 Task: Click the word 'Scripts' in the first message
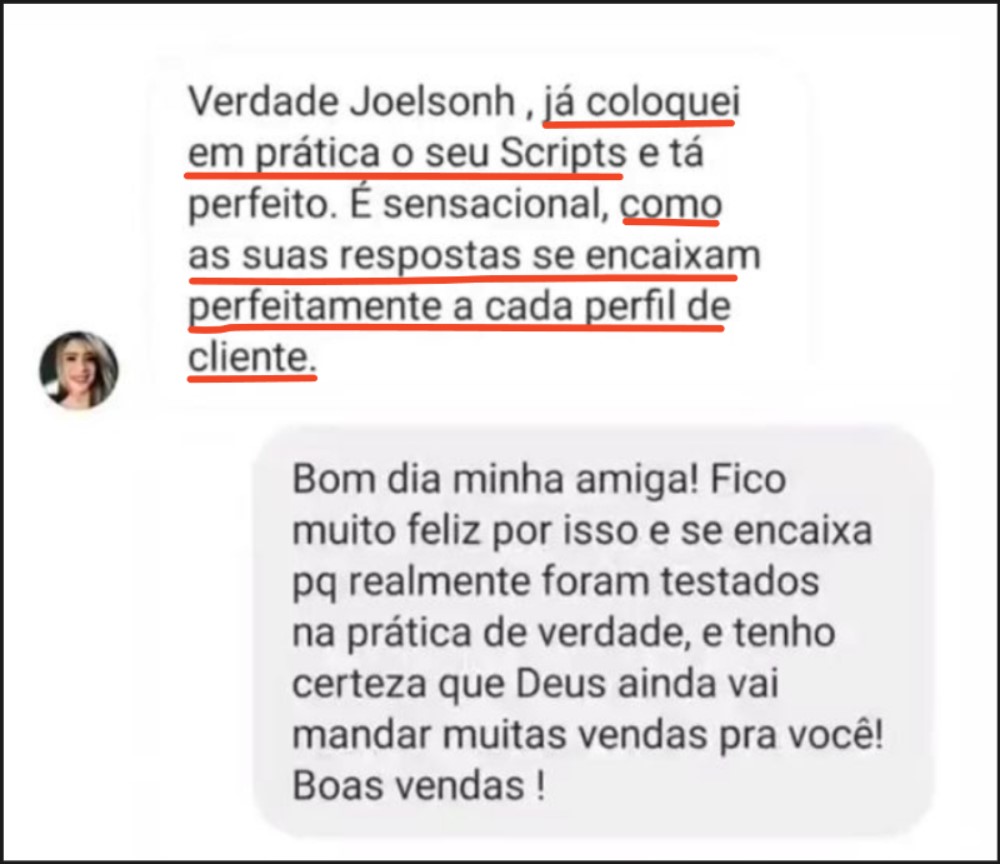(563, 154)
